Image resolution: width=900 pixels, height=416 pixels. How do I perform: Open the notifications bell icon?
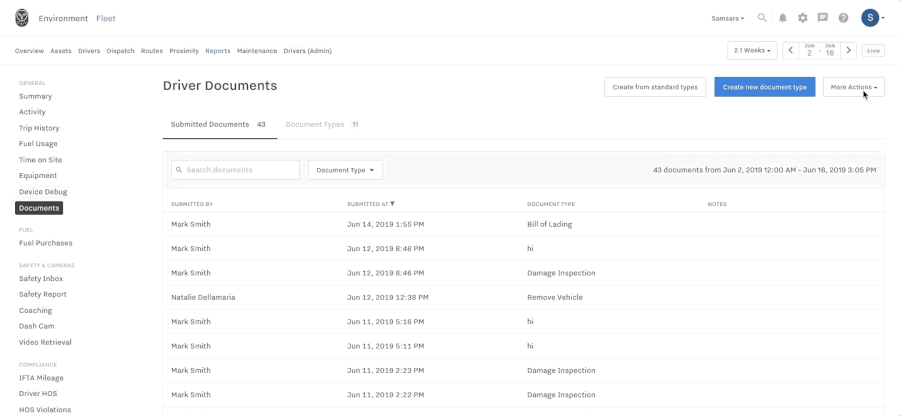782,18
